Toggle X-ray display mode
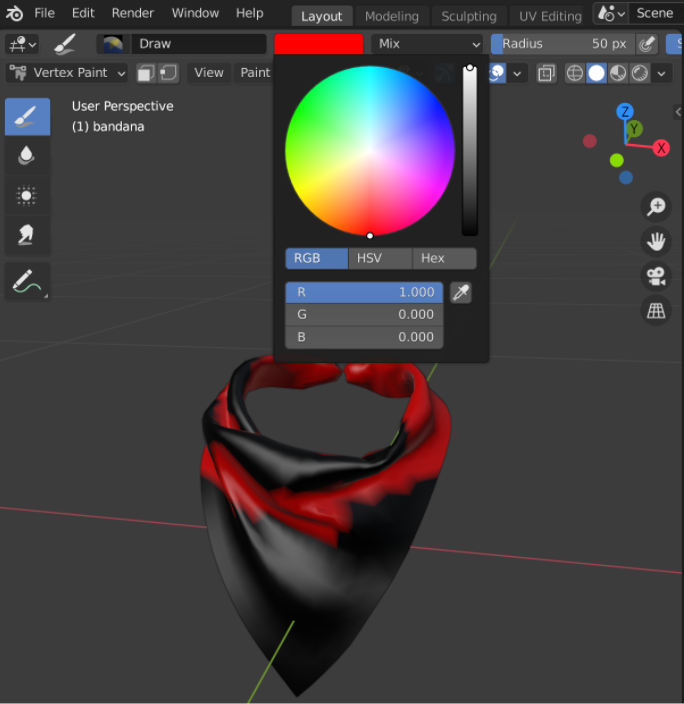 [x=546, y=73]
